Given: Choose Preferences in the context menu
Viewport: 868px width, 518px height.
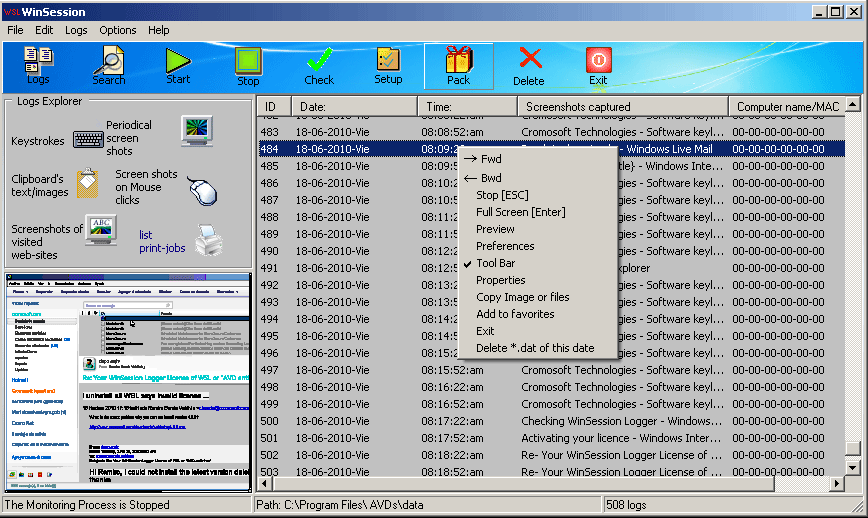Looking at the screenshot, I should 505,246.
